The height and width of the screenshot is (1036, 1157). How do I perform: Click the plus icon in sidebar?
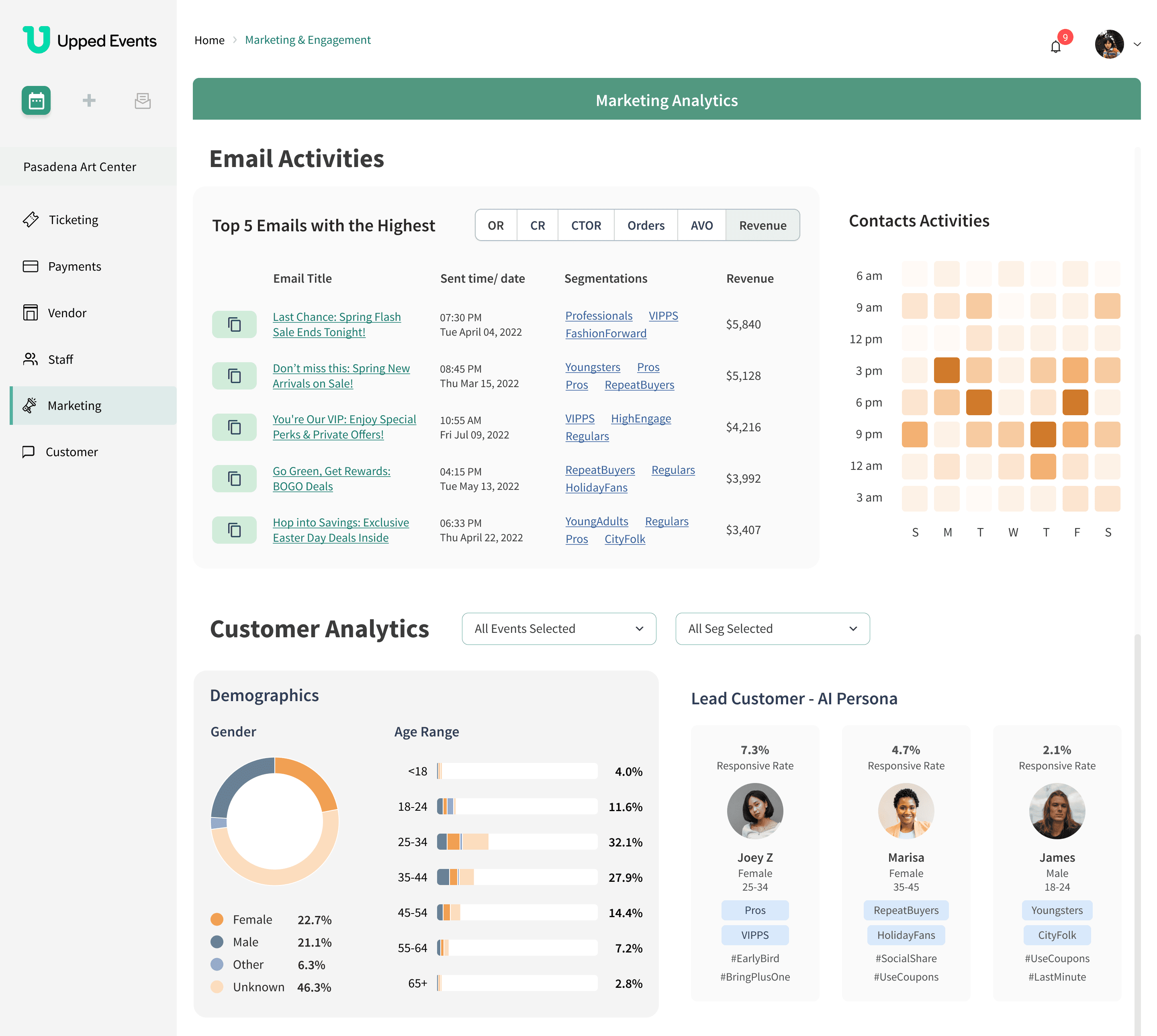click(x=89, y=101)
